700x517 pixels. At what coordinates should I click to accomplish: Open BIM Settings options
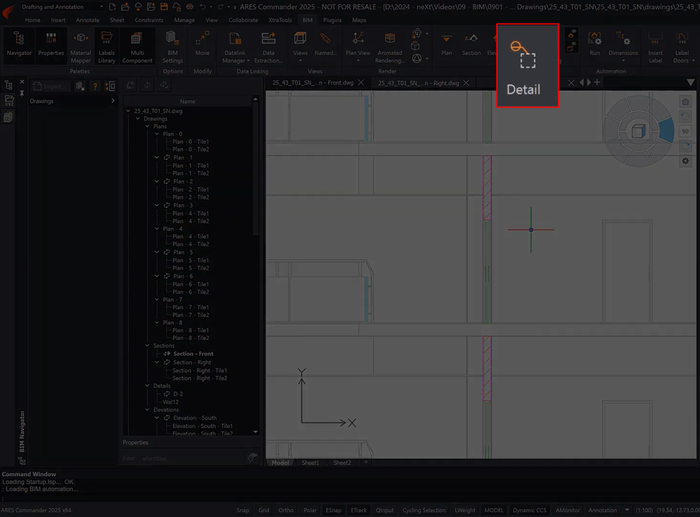tap(173, 46)
